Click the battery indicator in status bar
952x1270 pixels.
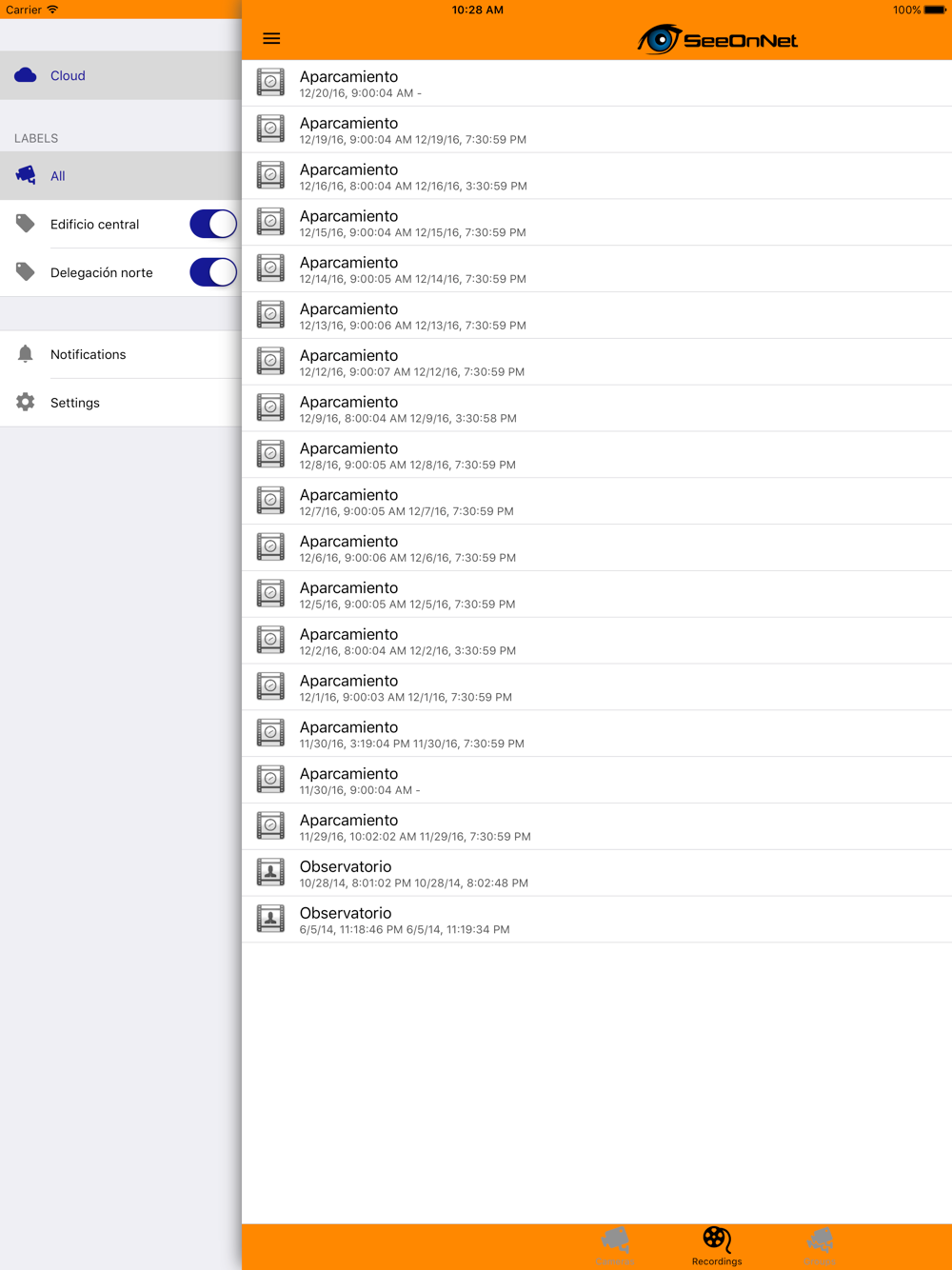coord(934,10)
